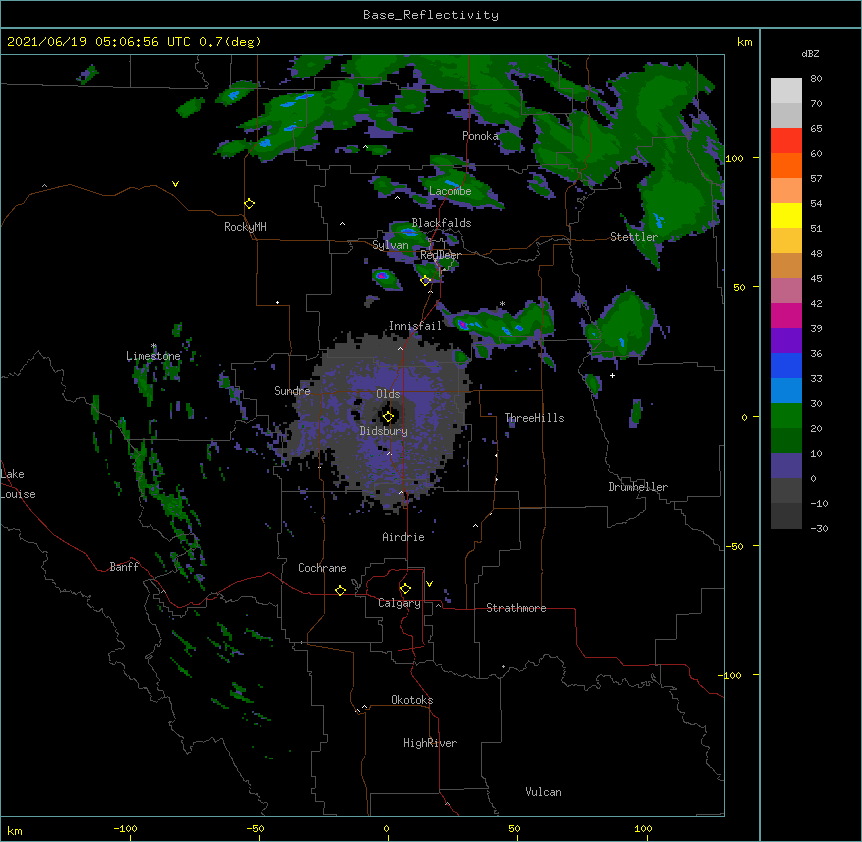Click the -30 value in the dBZ legend

(x=819, y=528)
